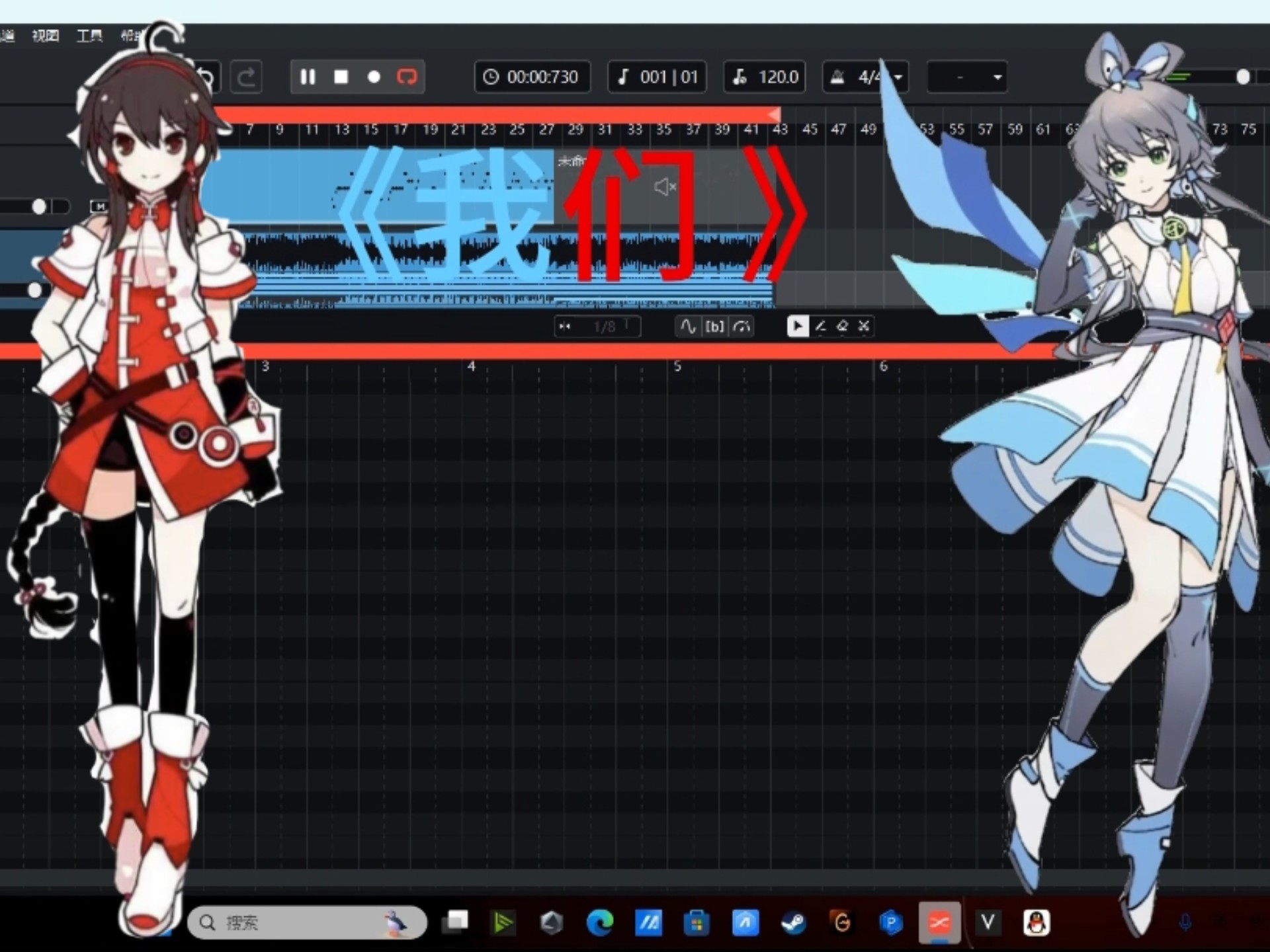Click bar 45 on the timeline ruler
Viewport: 1270px width, 952px height.
[810, 130]
